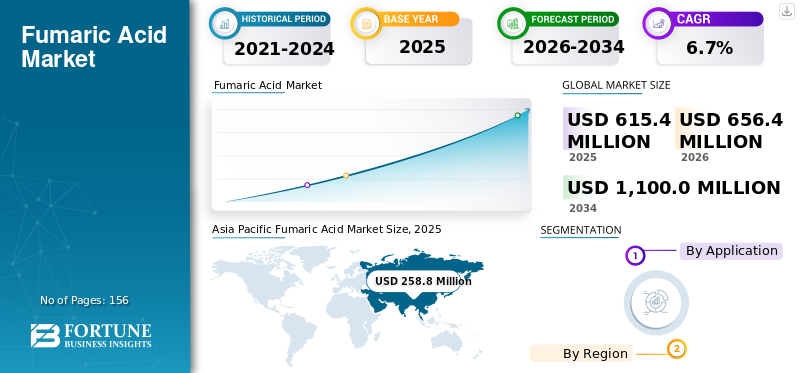Click Asia Pacific Fumaric Acid Market Size, 2025 heading
This screenshot has width=800, height=373.
coord(327,229)
